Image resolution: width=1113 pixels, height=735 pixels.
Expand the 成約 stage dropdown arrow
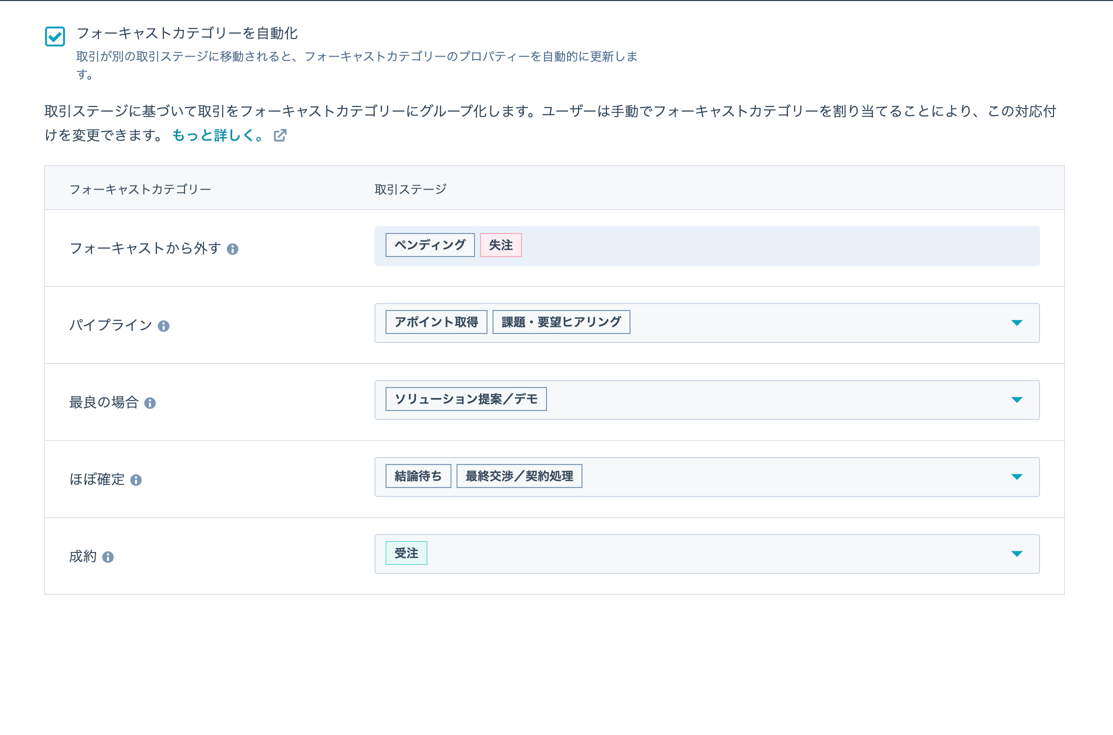pos(1016,554)
